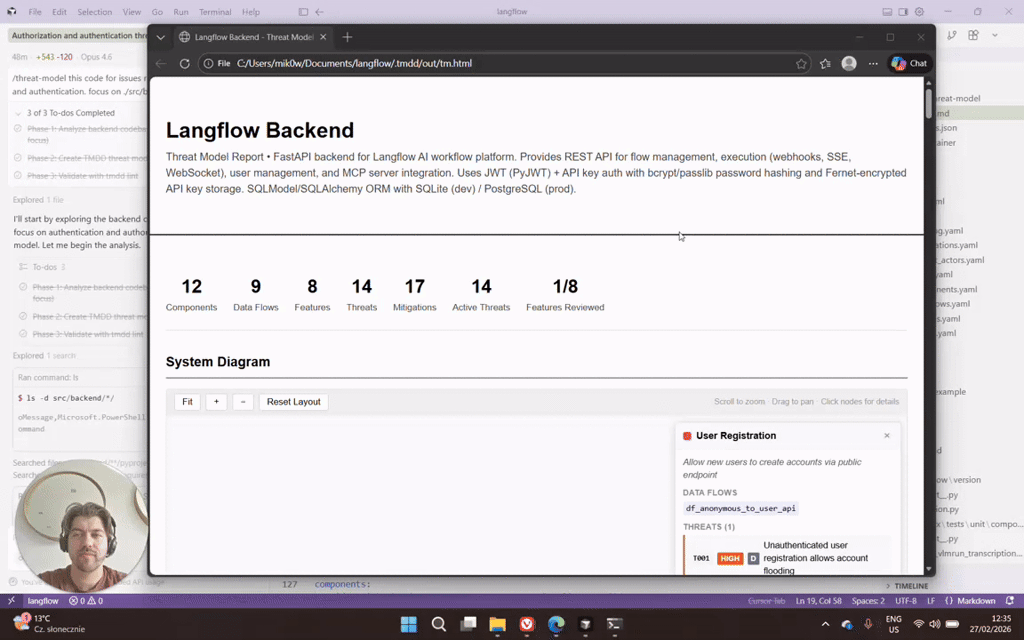The width and height of the screenshot is (1024, 640).
Task: Click the HIGH severity badge on T001
Action: (x=730, y=558)
